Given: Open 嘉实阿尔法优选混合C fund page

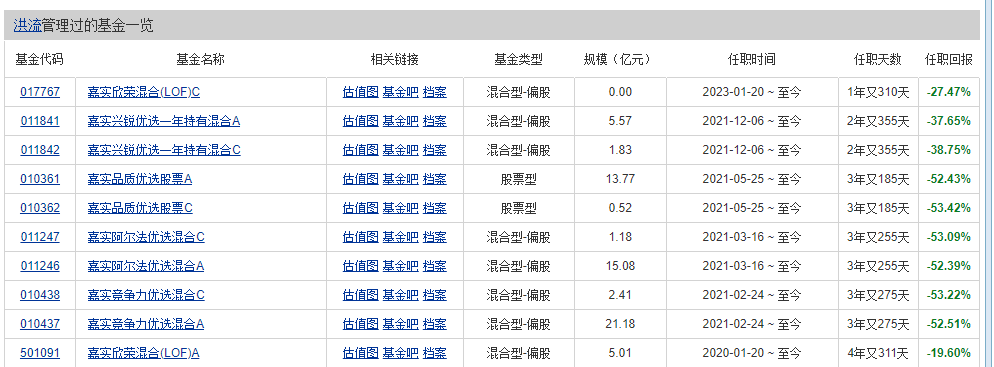Looking at the screenshot, I should 146,237.
